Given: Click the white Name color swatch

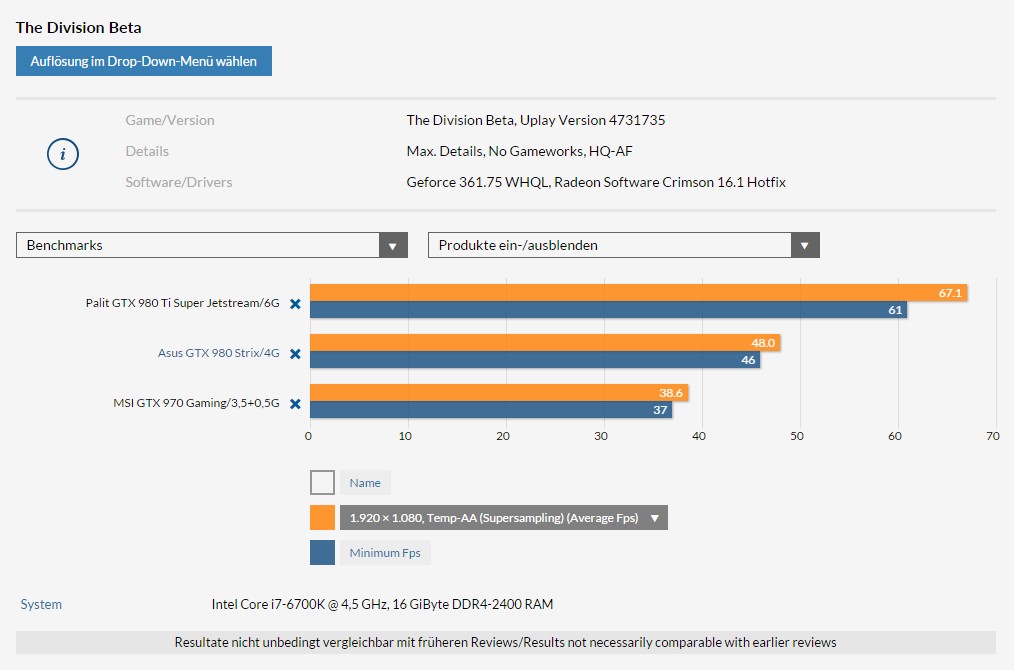Looking at the screenshot, I should coord(322,482).
